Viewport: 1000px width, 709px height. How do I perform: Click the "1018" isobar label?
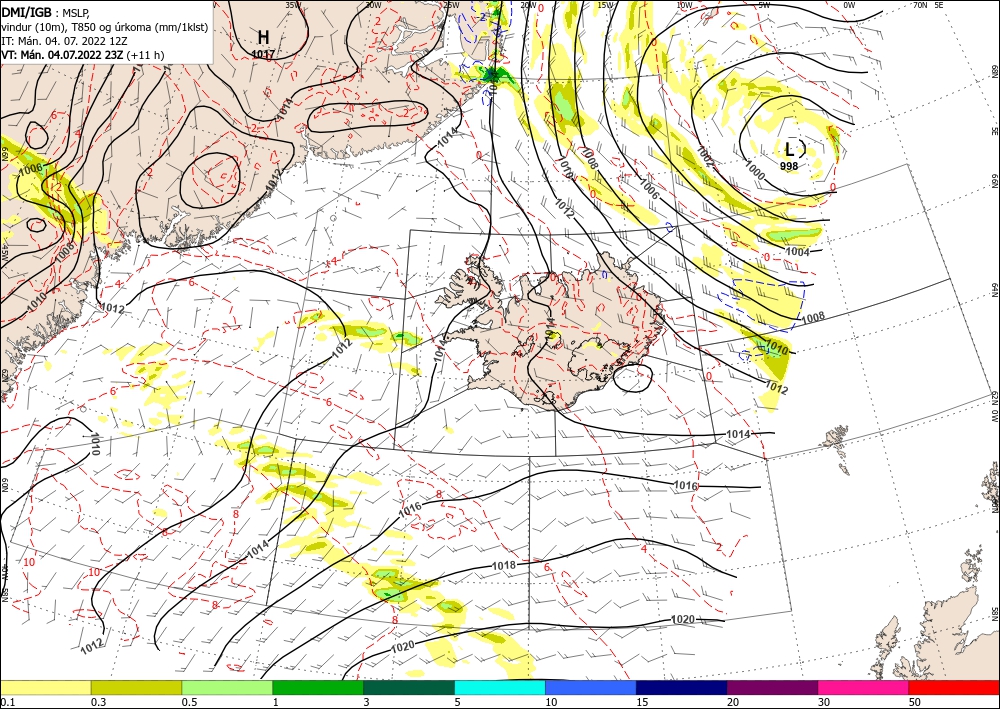pyautogui.click(x=504, y=565)
